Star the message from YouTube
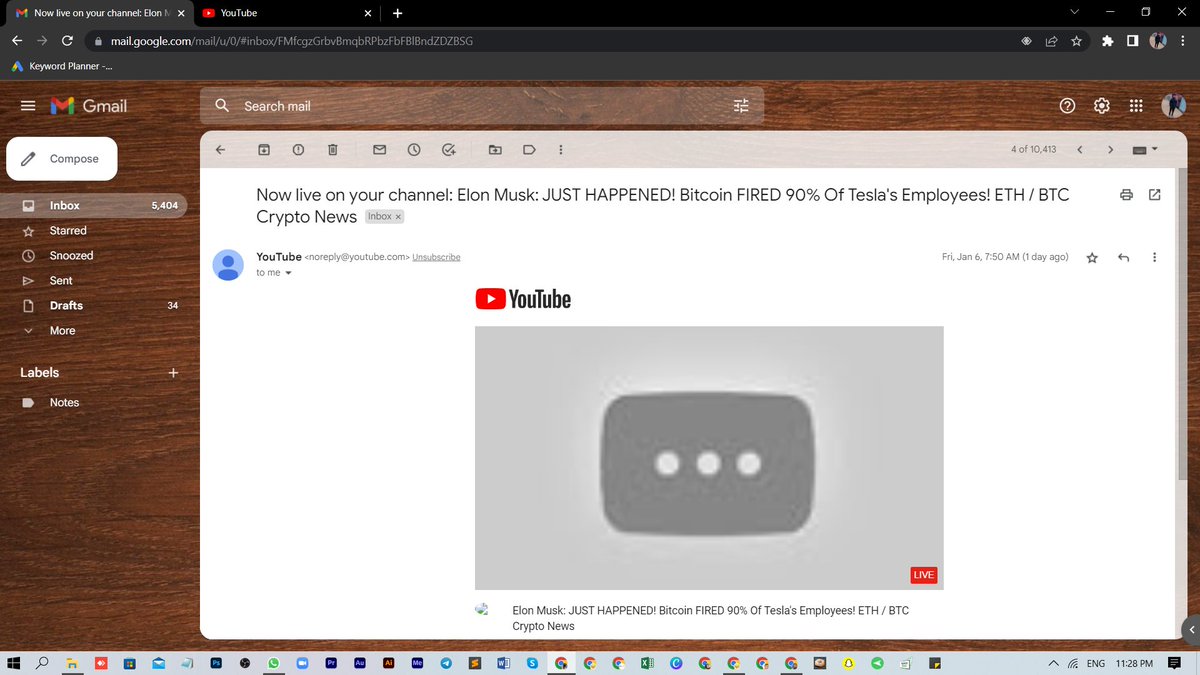 click(x=1092, y=258)
